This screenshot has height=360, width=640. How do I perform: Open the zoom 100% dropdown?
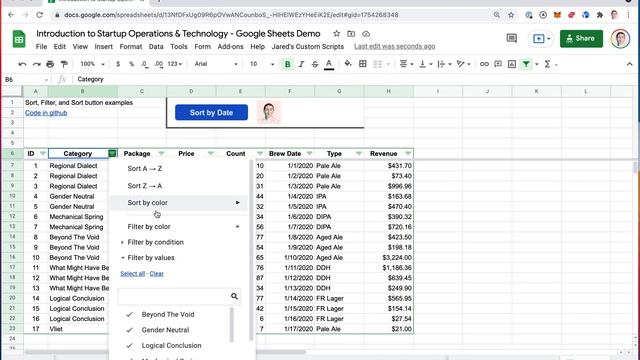93,64
